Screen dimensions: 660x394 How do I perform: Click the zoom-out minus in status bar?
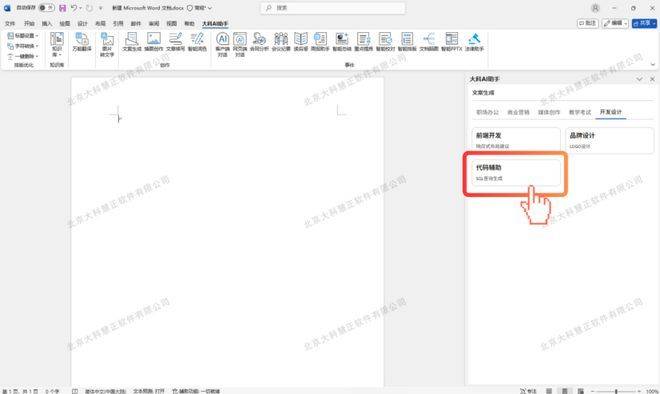(x=592, y=391)
